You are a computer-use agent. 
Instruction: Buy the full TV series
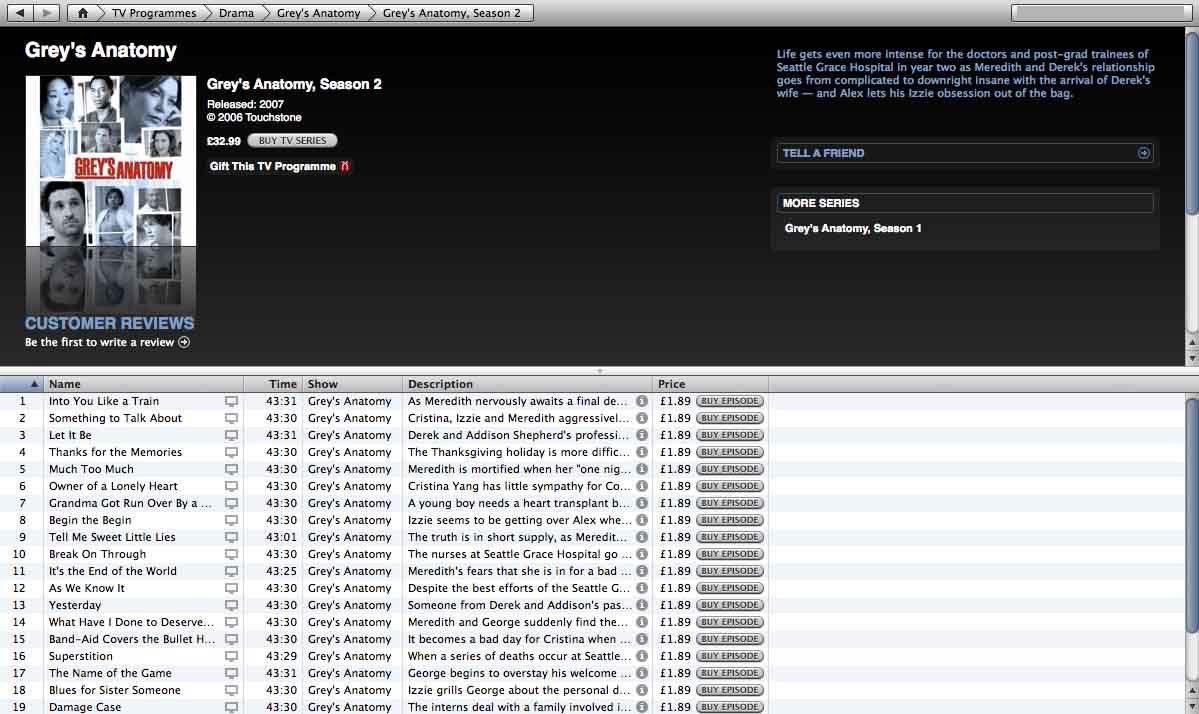292,141
